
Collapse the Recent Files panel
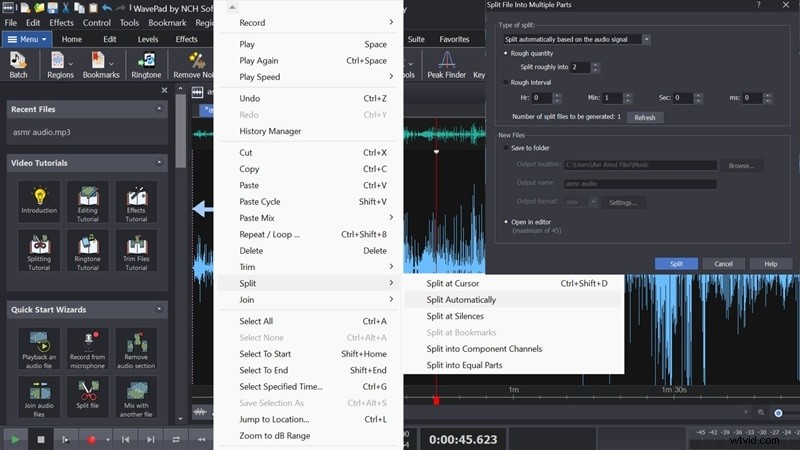(159, 109)
